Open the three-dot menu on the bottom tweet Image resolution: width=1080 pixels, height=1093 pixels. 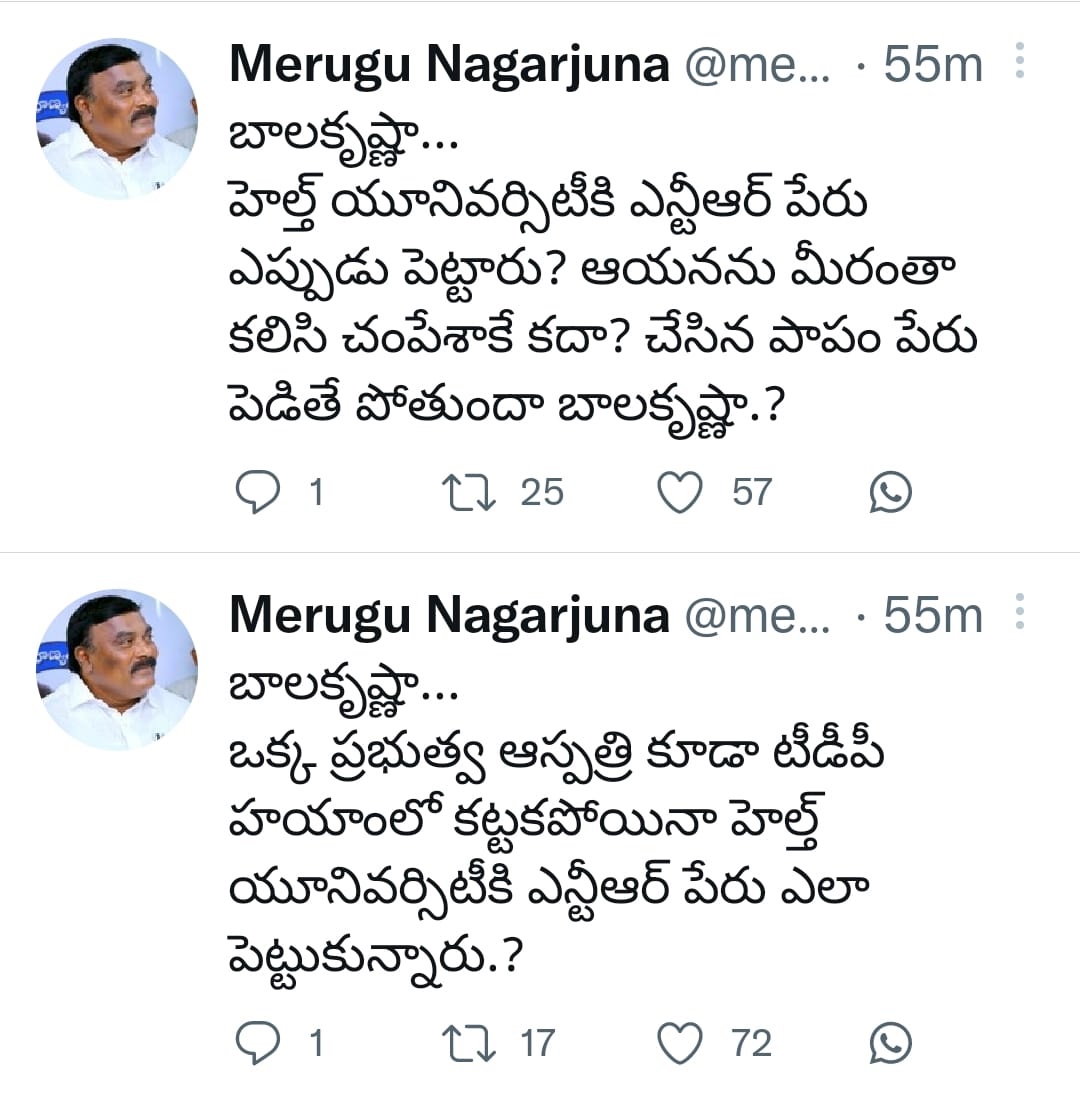coord(1020,612)
